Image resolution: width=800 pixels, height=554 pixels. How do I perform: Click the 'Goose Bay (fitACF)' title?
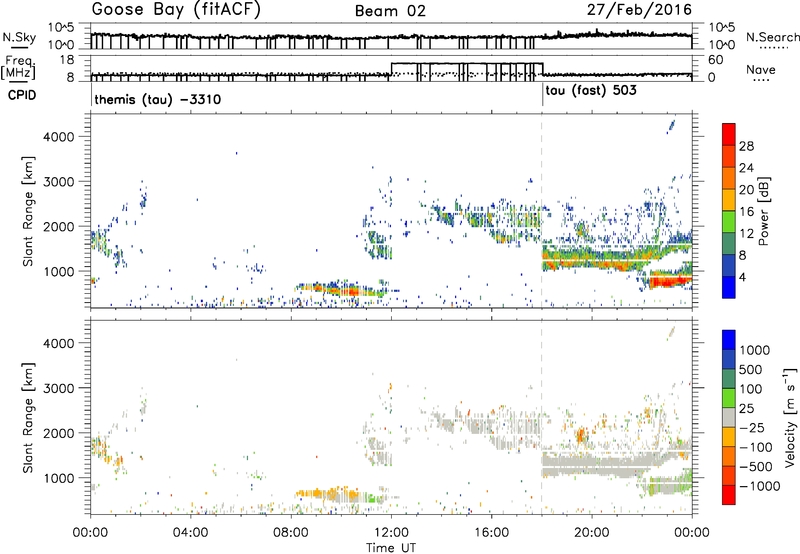(176, 10)
